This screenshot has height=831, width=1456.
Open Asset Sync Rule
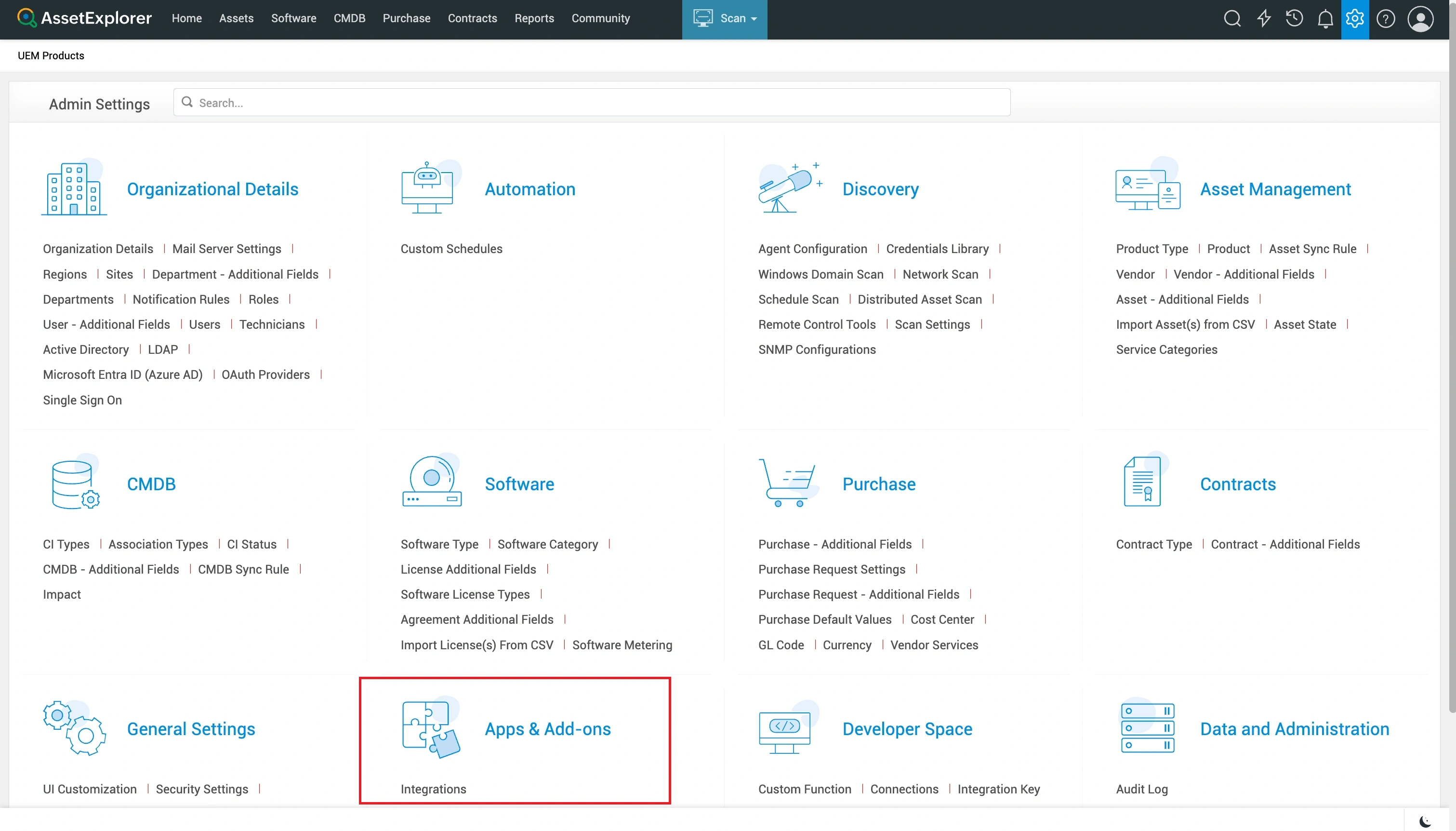[x=1312, y=249]
